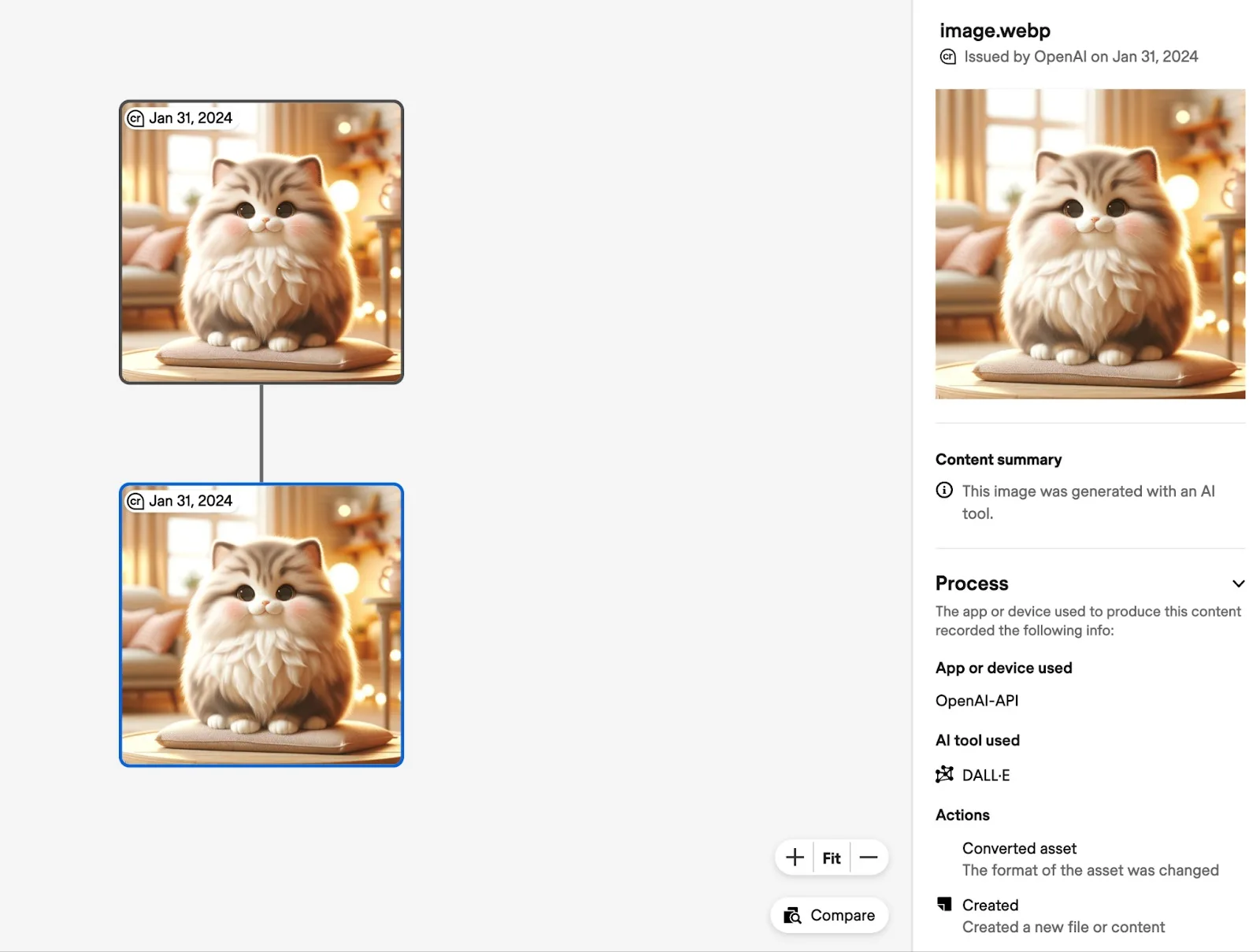Click the Converted asset action entry

click(1019, 848)
